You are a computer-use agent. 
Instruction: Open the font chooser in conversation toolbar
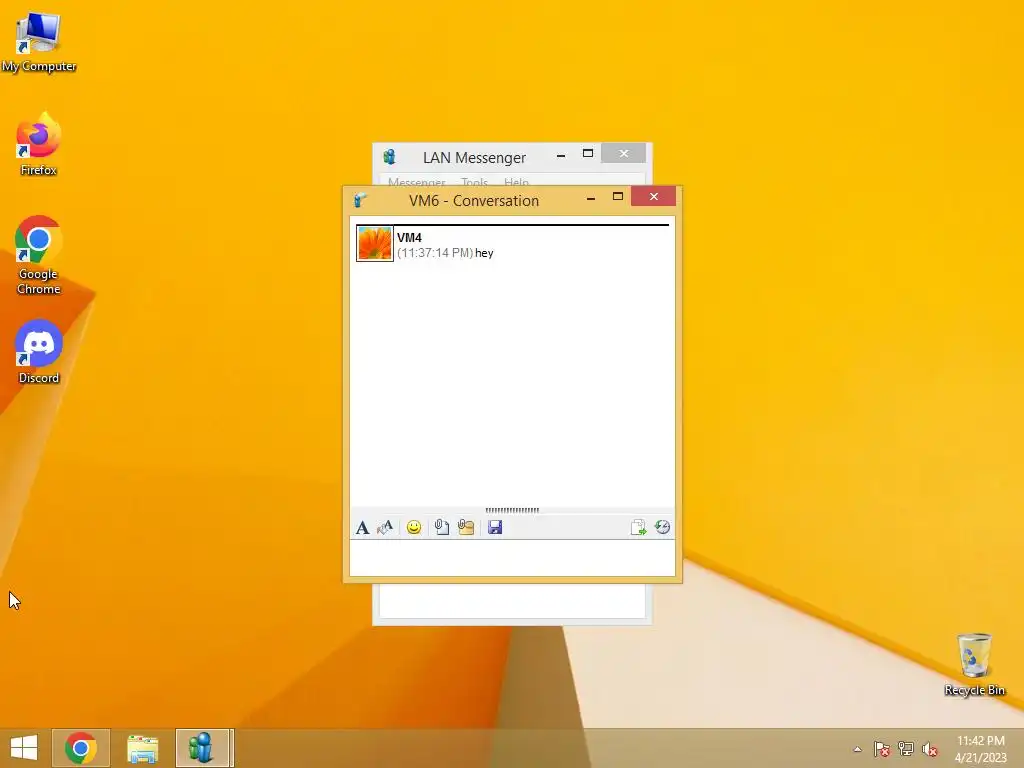click(362, 528)
